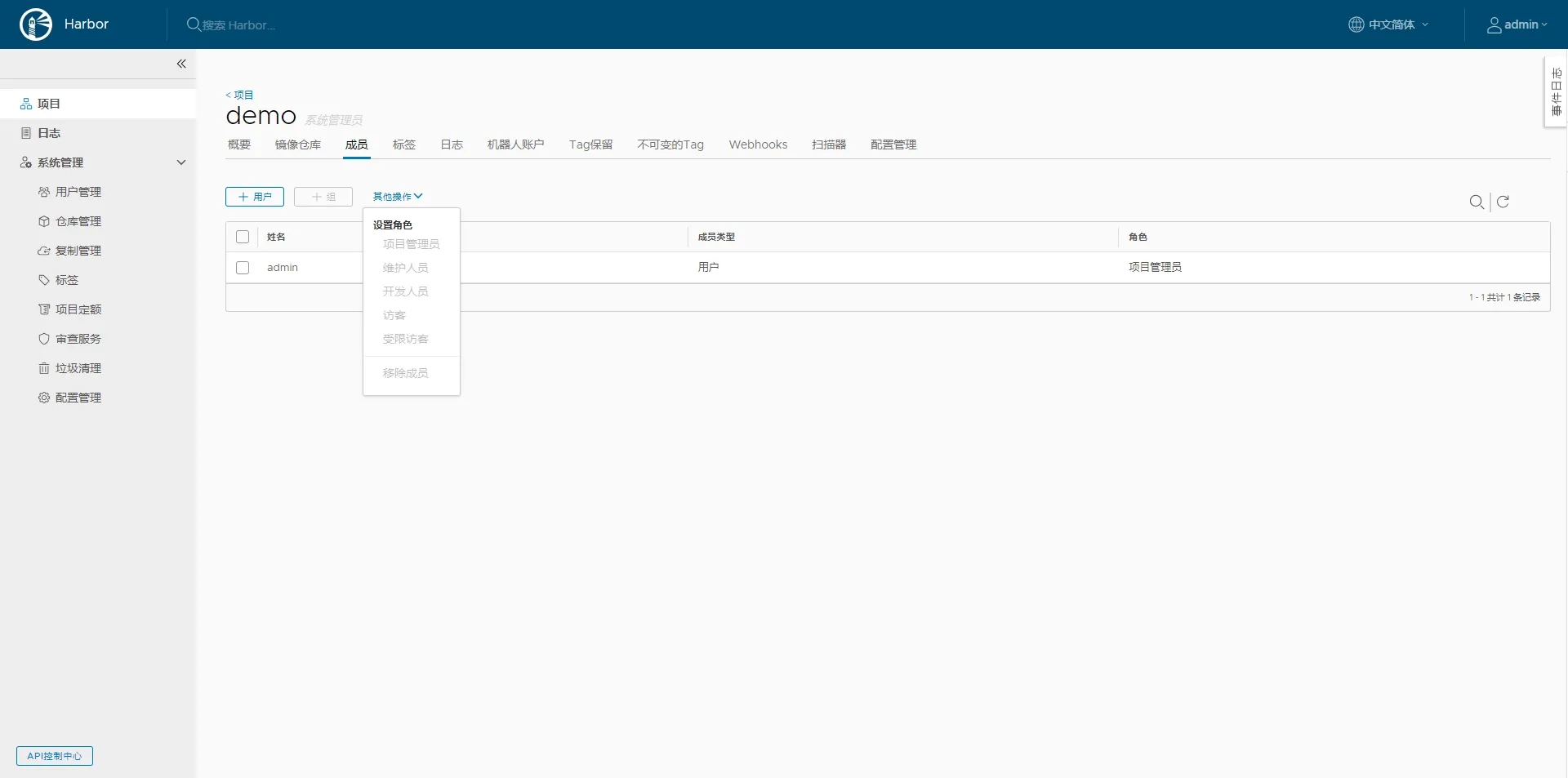Viewport: 1568px width, 778px height.
Task: Open 用户管理 in the sidebar
Action: (x=78, y=192)
